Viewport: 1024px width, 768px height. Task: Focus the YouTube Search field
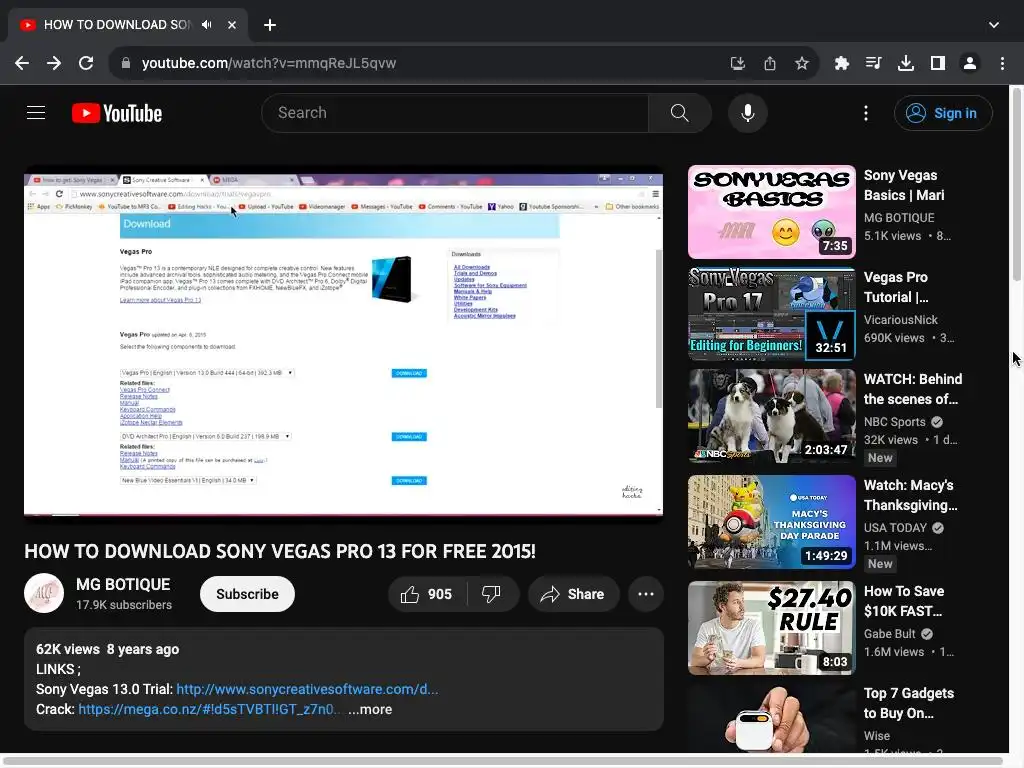point(455,113)
